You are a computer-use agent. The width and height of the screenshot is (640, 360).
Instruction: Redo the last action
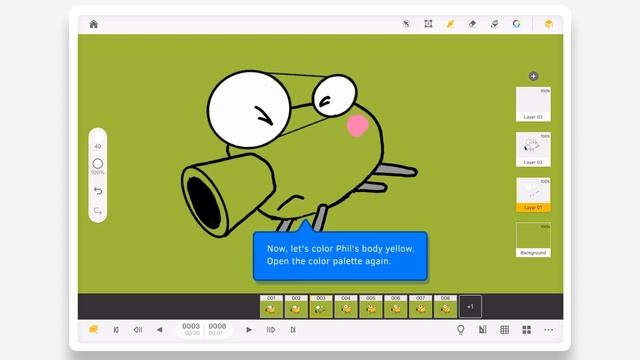point(98,211)
